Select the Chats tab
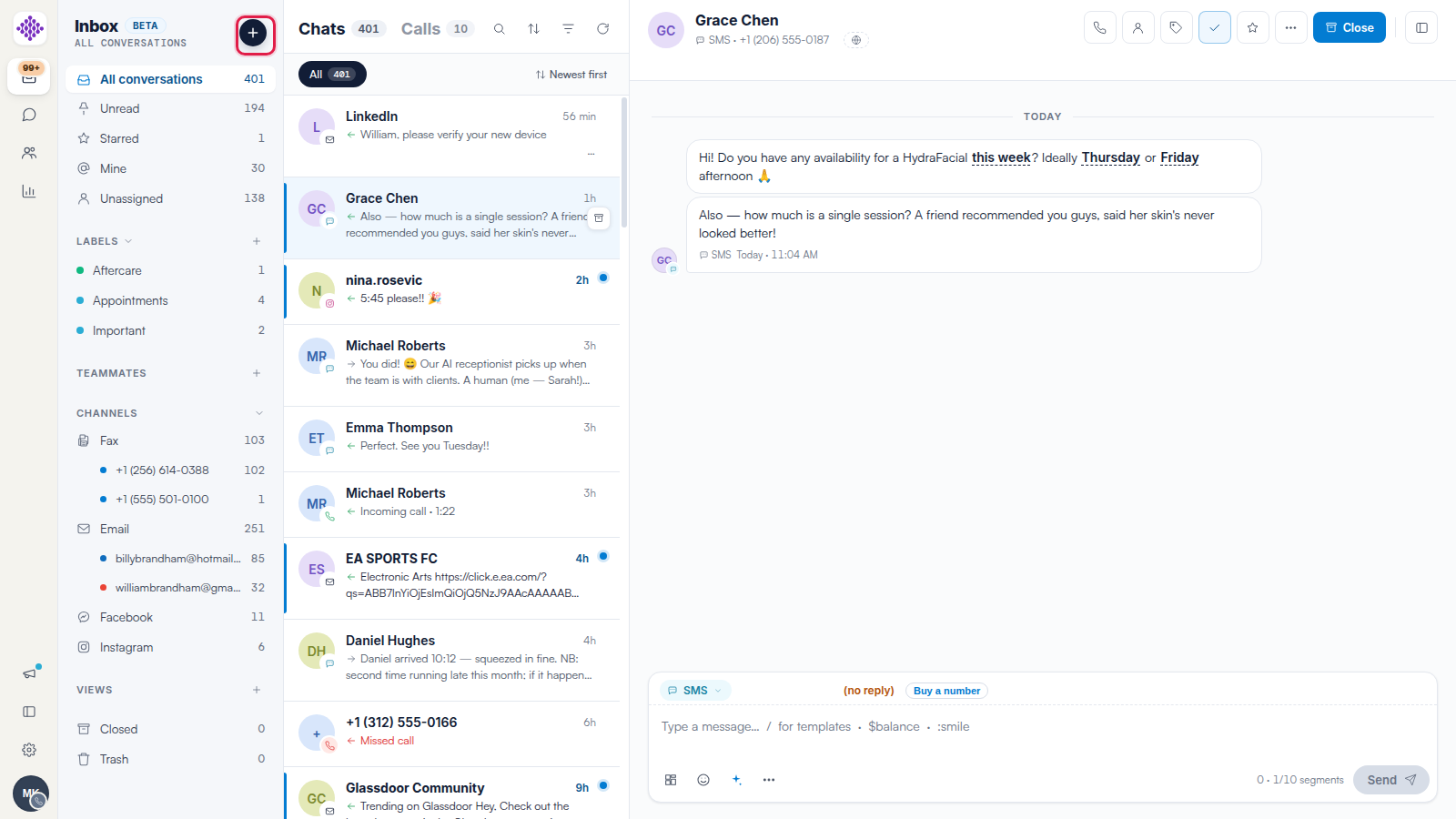Image resolution: width=1456 pixels, height=819 pixels. (x=342, y=29)
